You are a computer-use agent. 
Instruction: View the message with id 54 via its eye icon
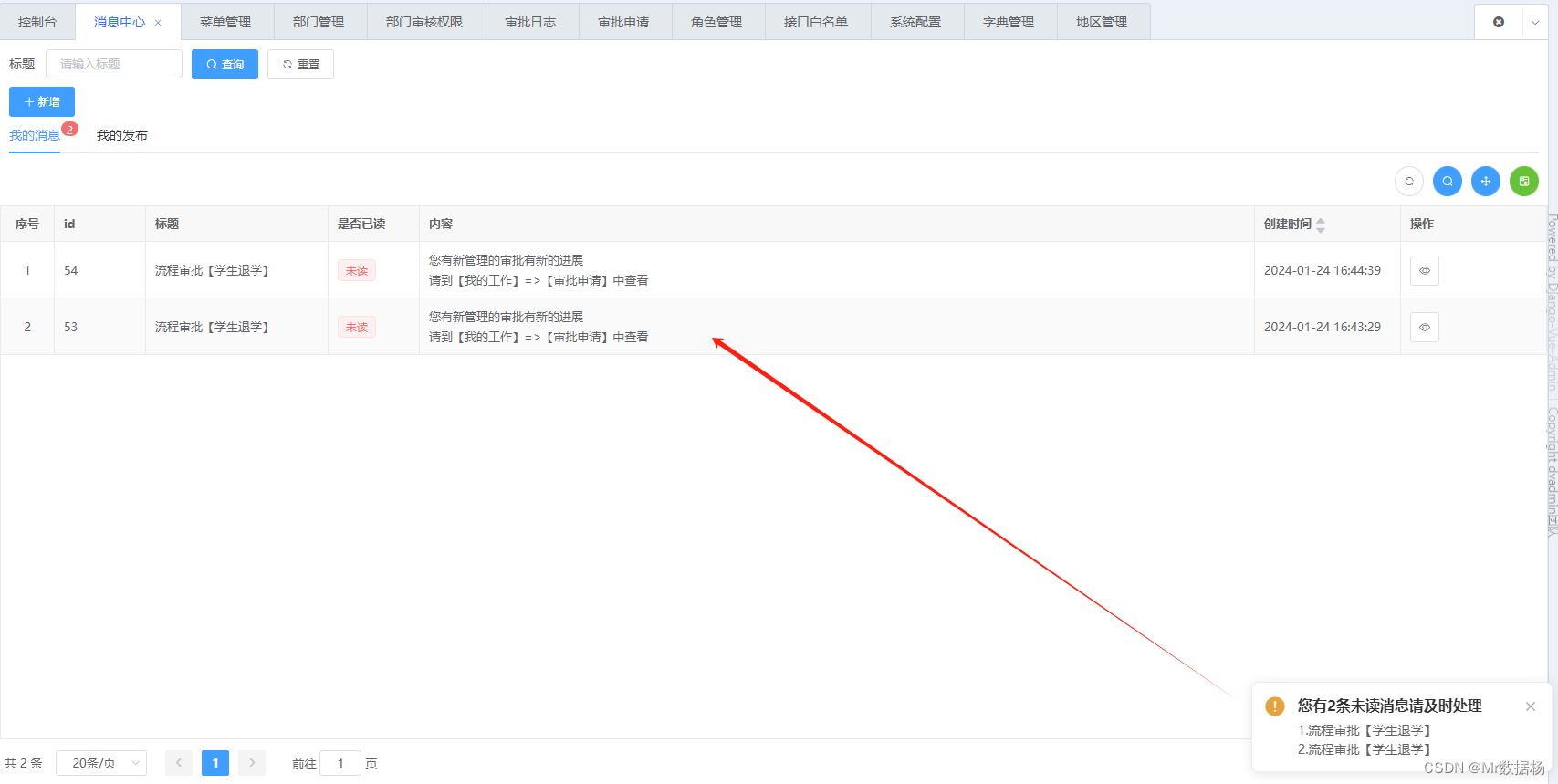(1425, 270)
